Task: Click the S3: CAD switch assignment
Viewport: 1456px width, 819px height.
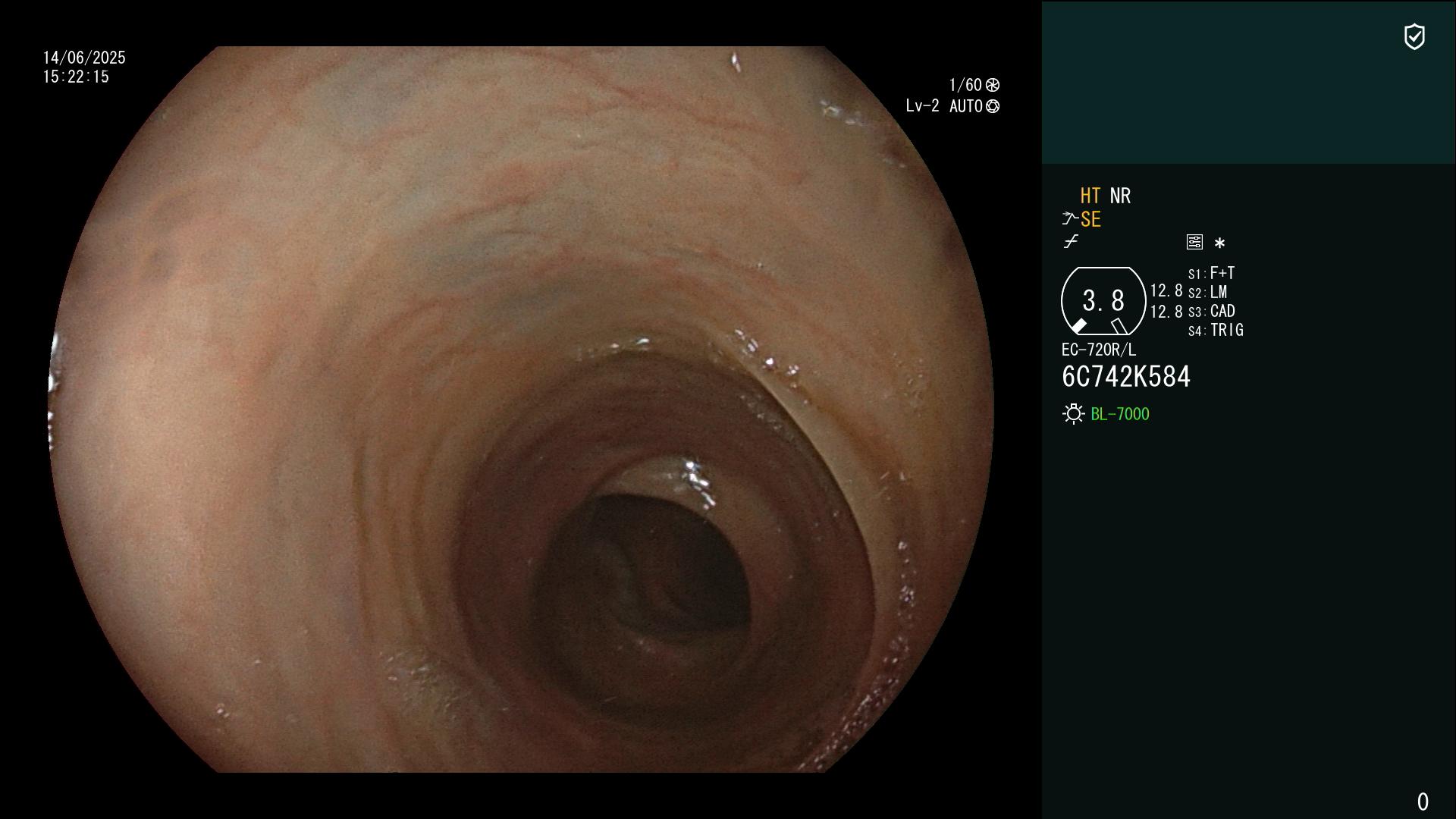Action: tap(1211, 311)
